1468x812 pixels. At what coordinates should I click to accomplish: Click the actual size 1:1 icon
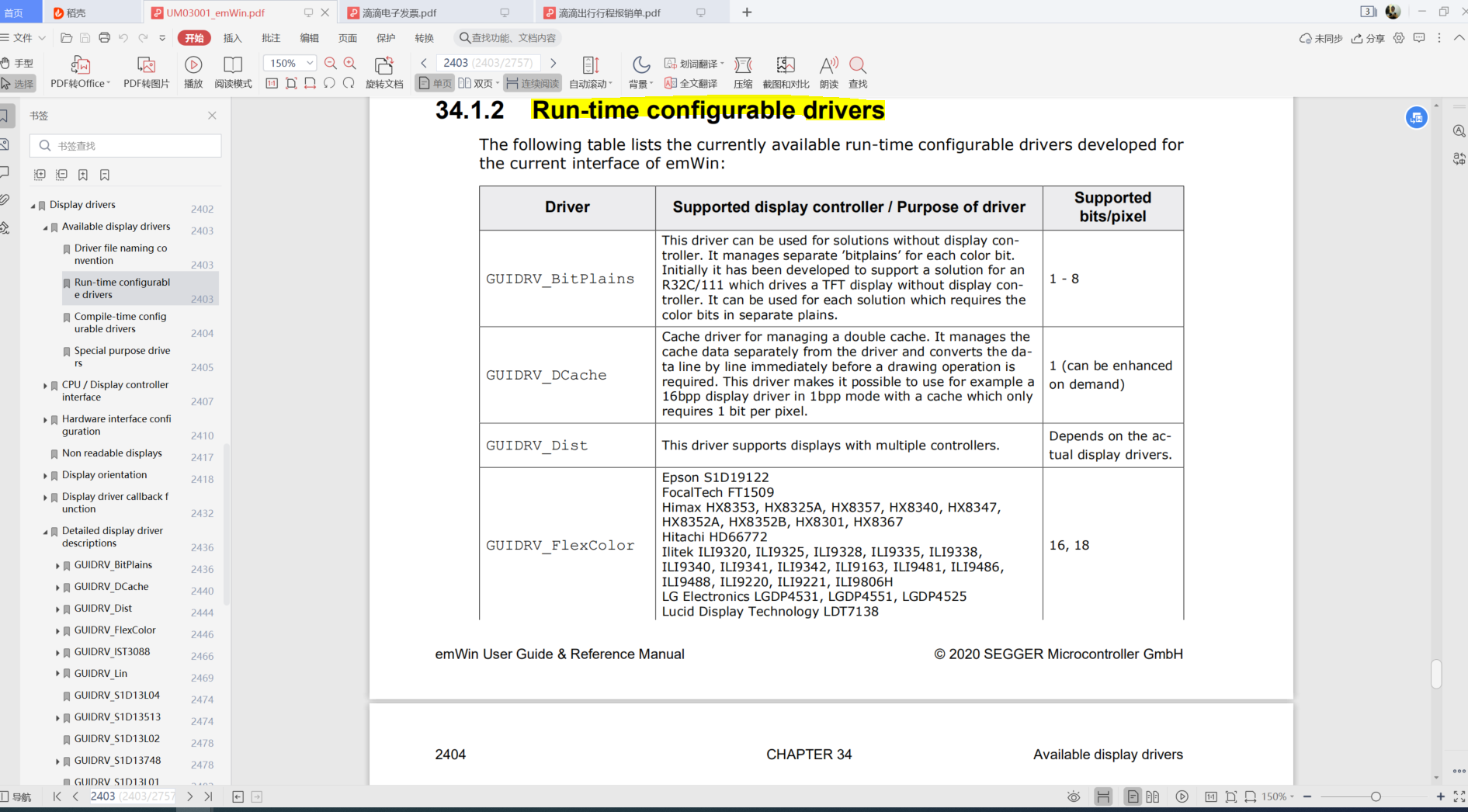272,83
